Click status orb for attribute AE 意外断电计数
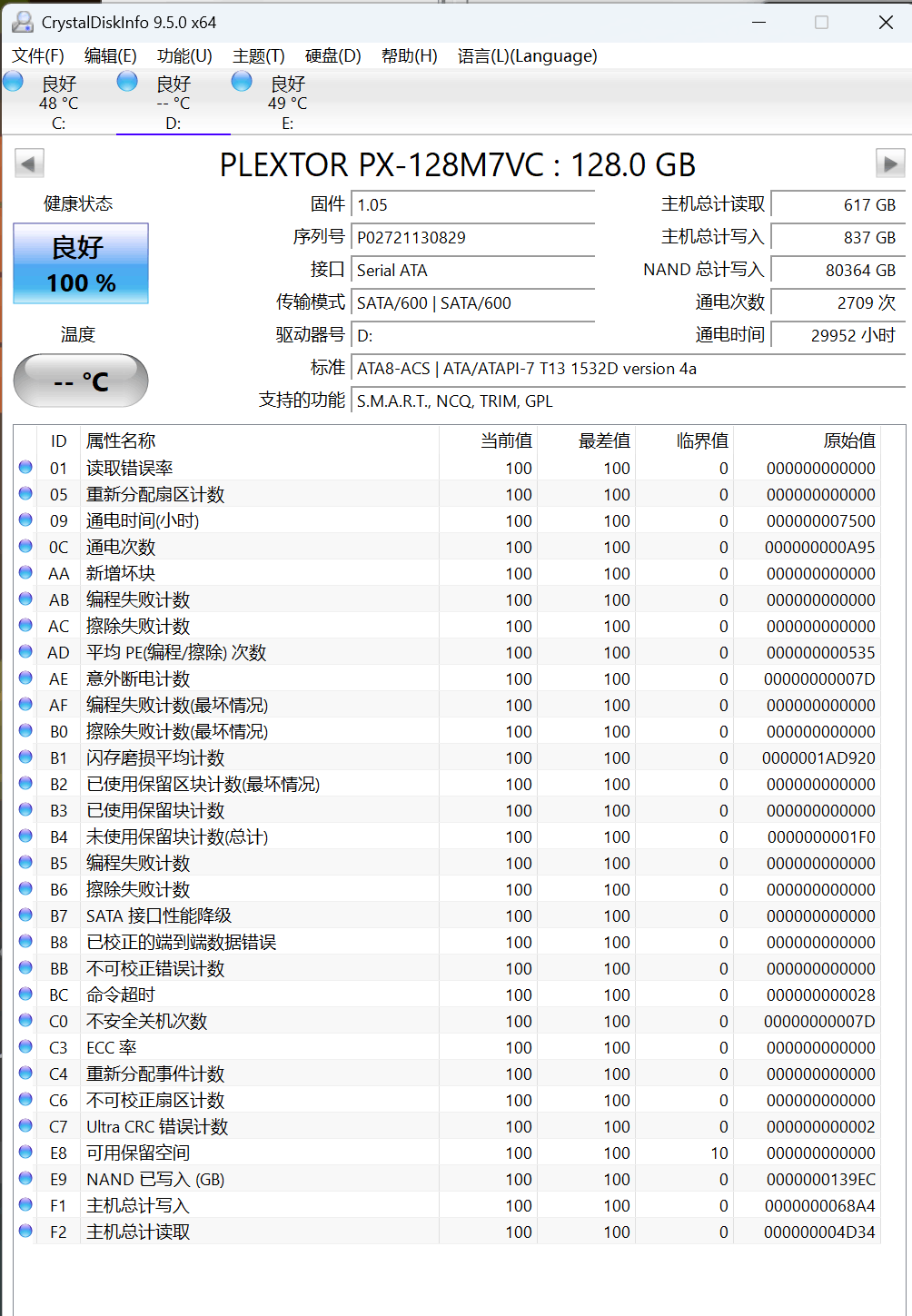912x1316 pixels. click(x=25, y=678)
